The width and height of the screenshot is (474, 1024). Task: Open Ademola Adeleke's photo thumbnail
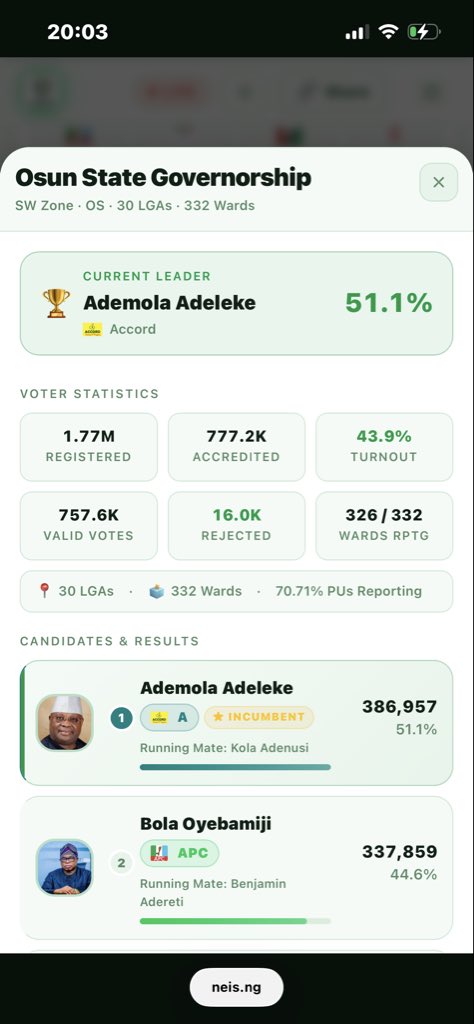tap(64, 722)
